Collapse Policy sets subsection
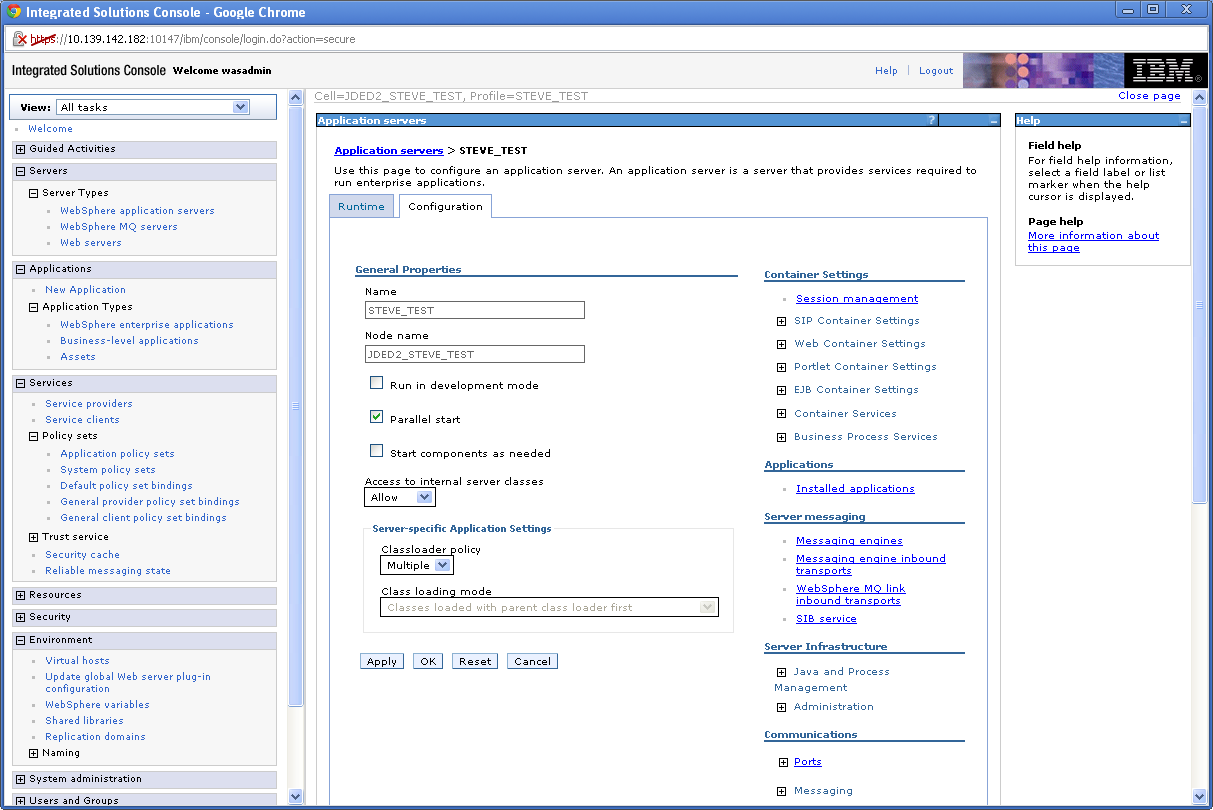 click(34, 436)
